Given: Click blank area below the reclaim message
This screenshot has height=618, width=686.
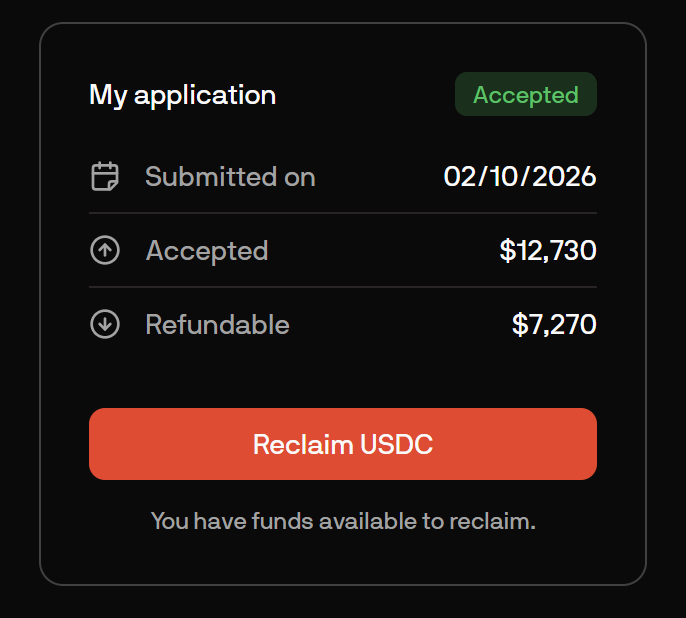Looking at the screenshot, I should point(343,558).
